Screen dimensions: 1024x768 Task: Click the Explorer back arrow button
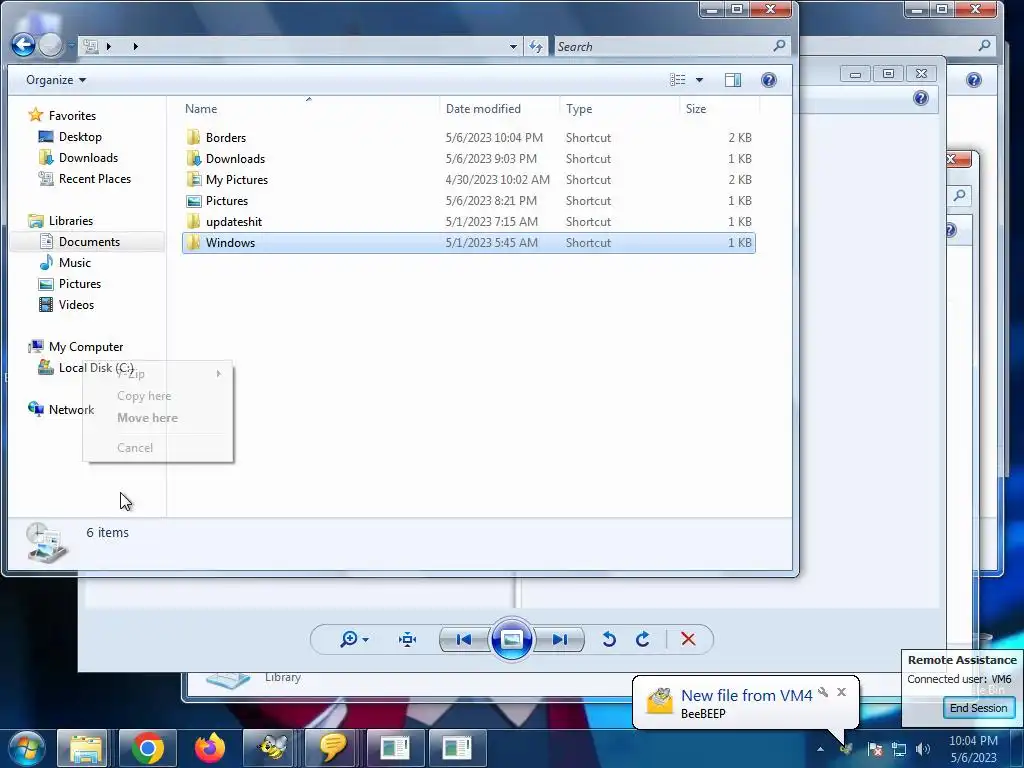pos(24,45)
